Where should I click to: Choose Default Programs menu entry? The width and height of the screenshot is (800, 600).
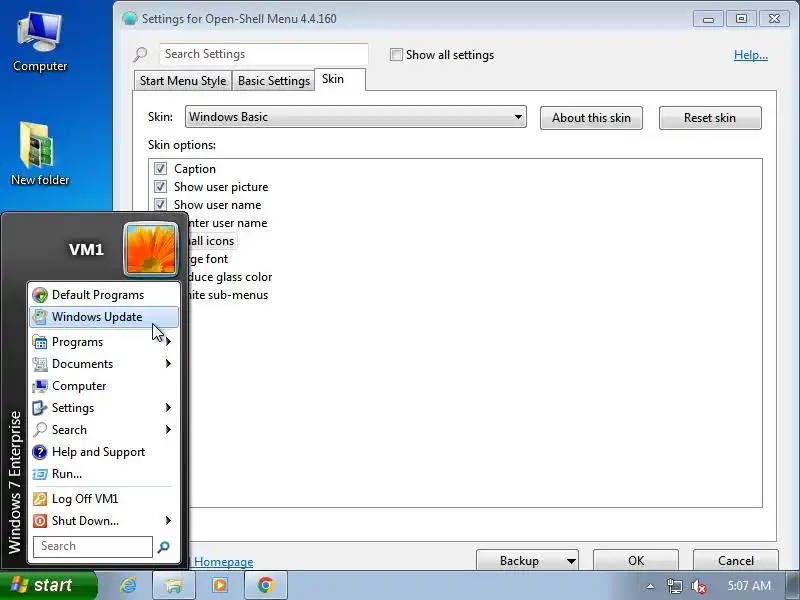coord(104,295)
